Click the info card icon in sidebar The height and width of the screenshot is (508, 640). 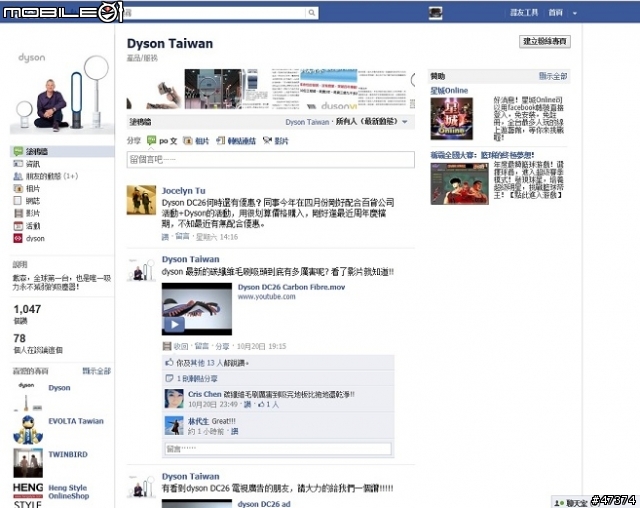(18, 164)
